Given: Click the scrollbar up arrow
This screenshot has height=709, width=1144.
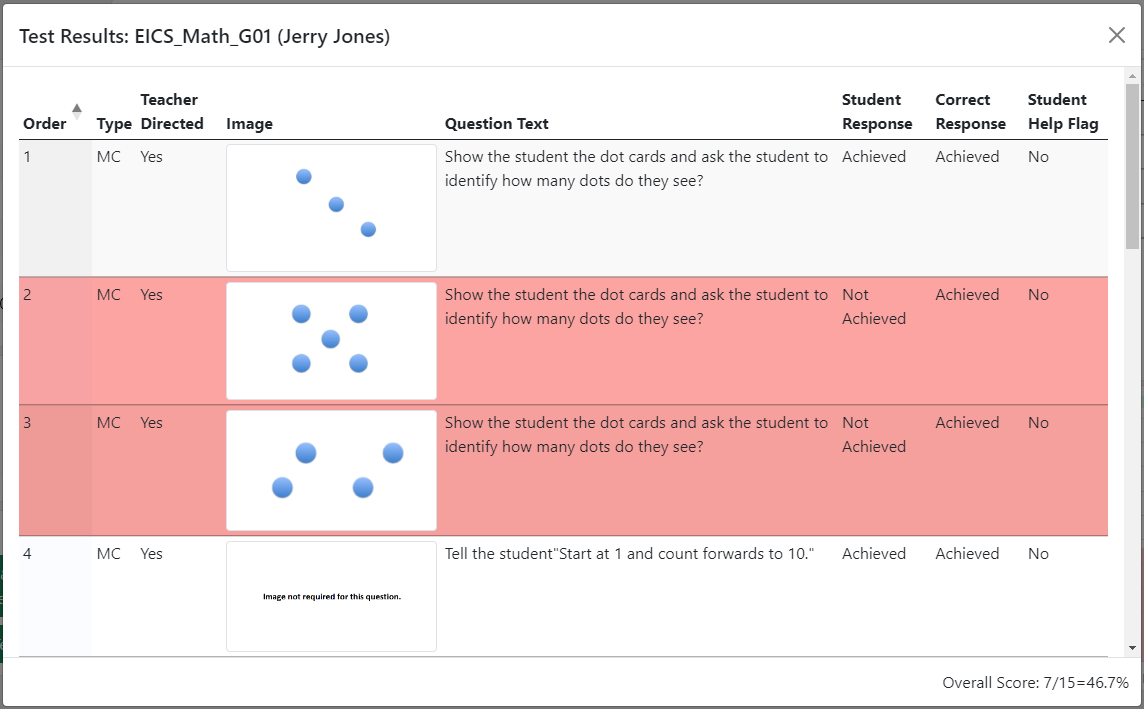Looking at the screenshot, I should 1132,76.
